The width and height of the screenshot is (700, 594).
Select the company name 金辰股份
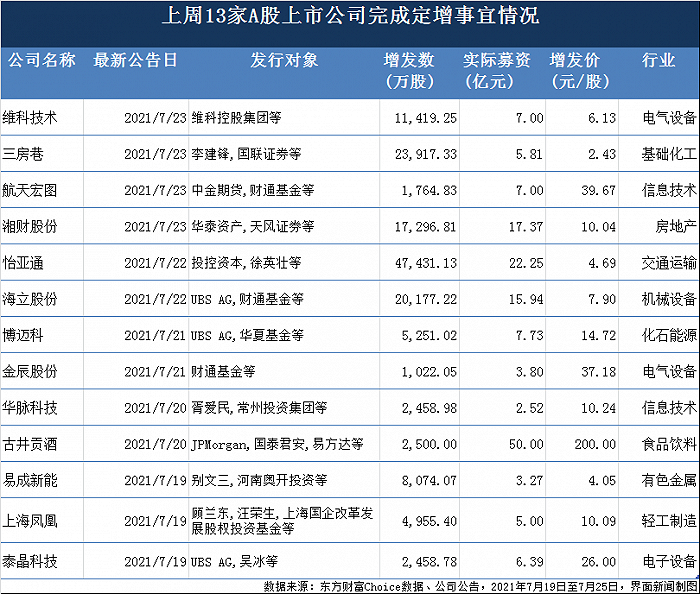coord(30,371)
